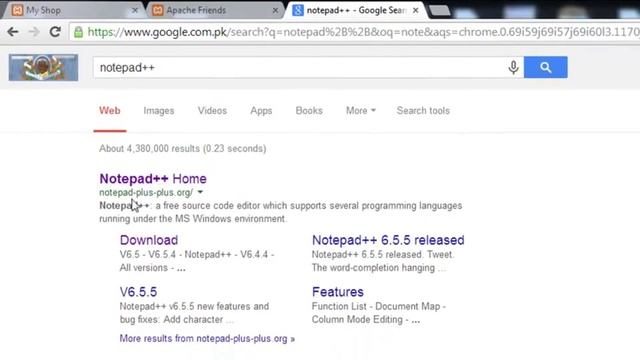Screen dimensions: 640x360
Task: Switch to Books results
Action: pos(309,111)
